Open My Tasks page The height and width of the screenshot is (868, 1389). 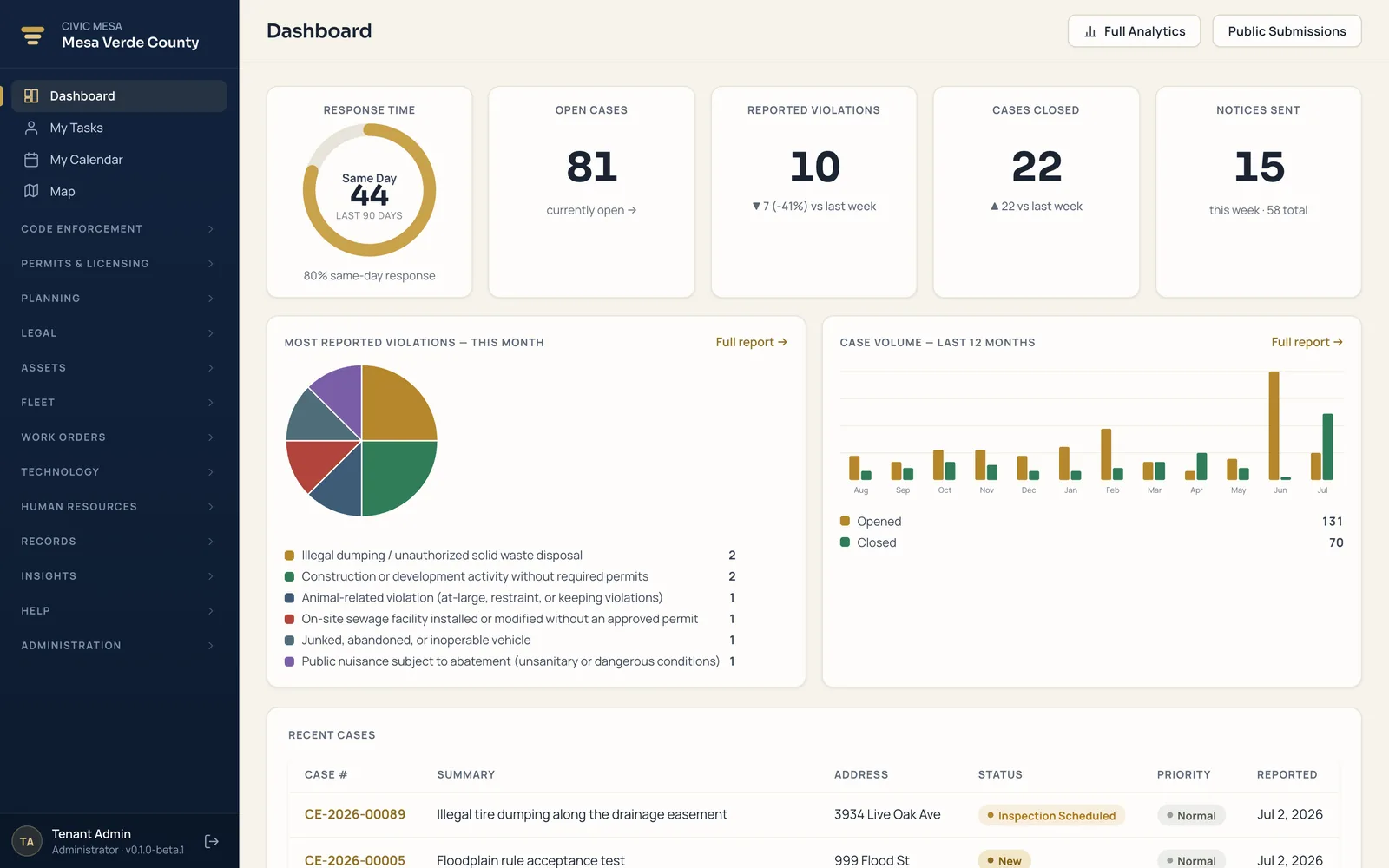pyautogui.click(x=120, y=128)
